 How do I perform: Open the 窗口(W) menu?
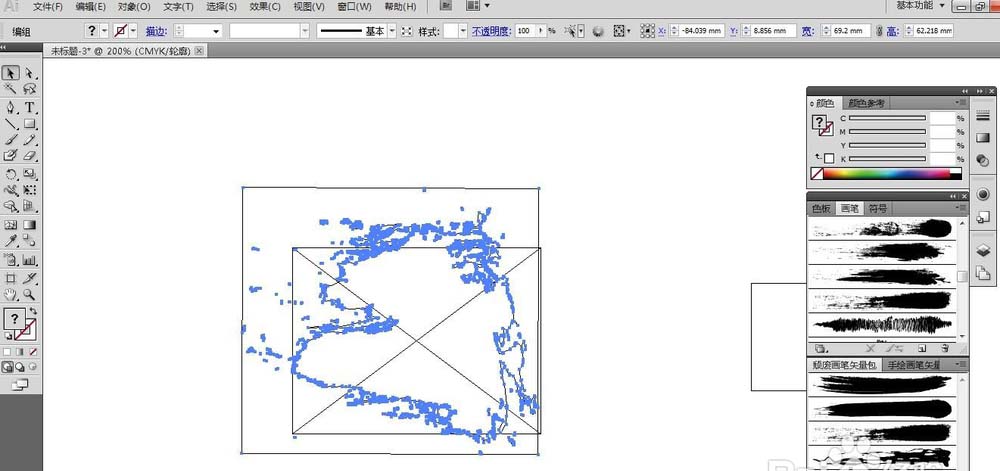click(355, 6)
